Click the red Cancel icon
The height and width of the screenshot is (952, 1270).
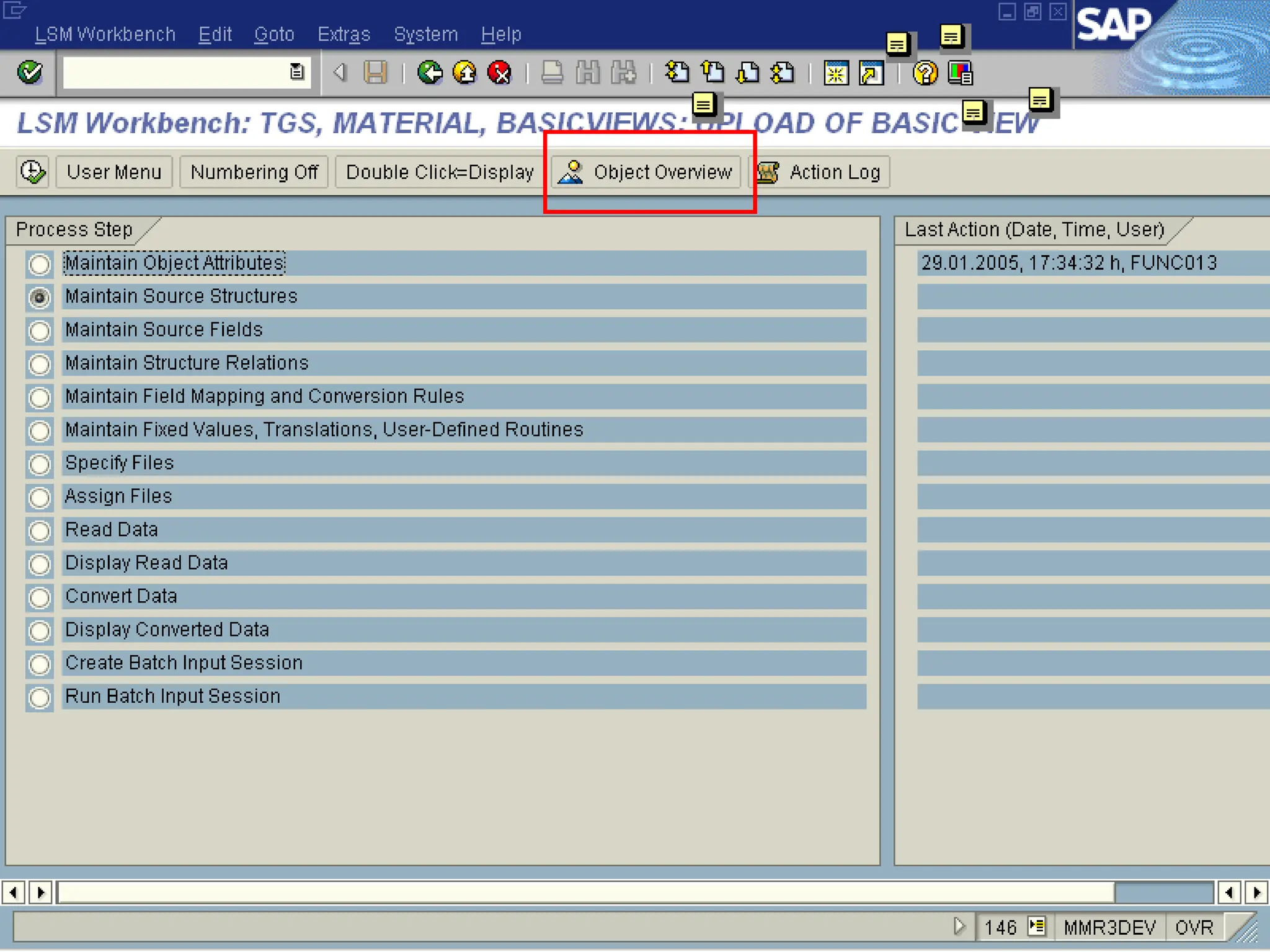[499, 73]
